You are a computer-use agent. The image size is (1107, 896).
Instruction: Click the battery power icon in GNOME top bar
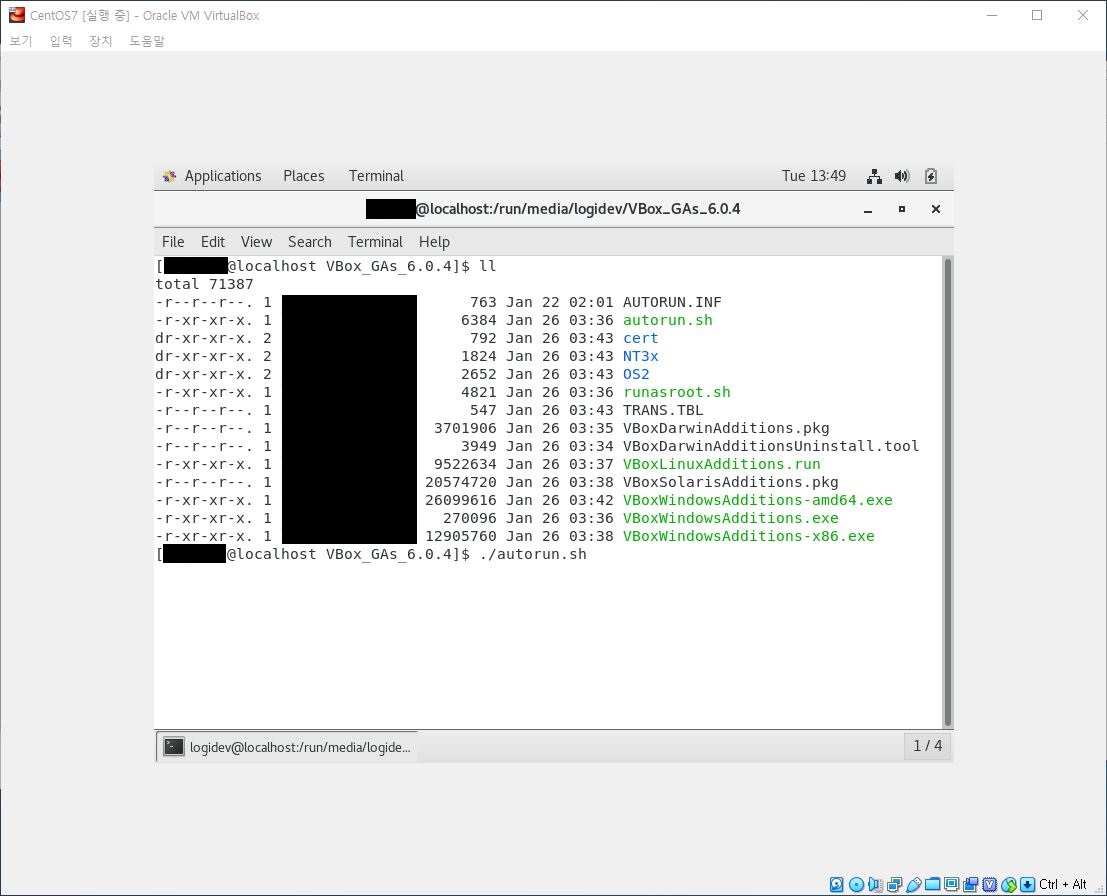click(931, 176)
